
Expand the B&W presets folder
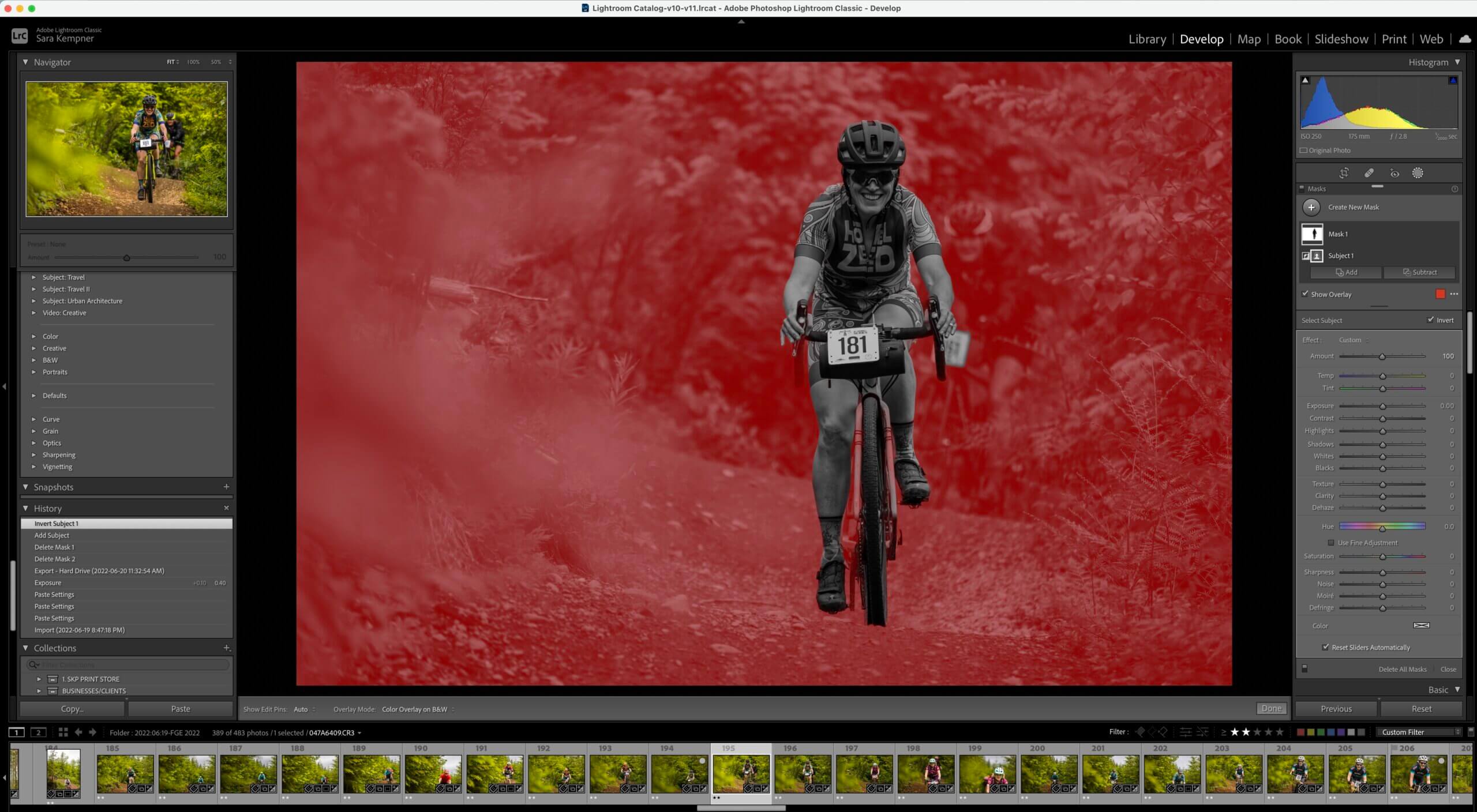pyautogui.click(x=33, y=360)
